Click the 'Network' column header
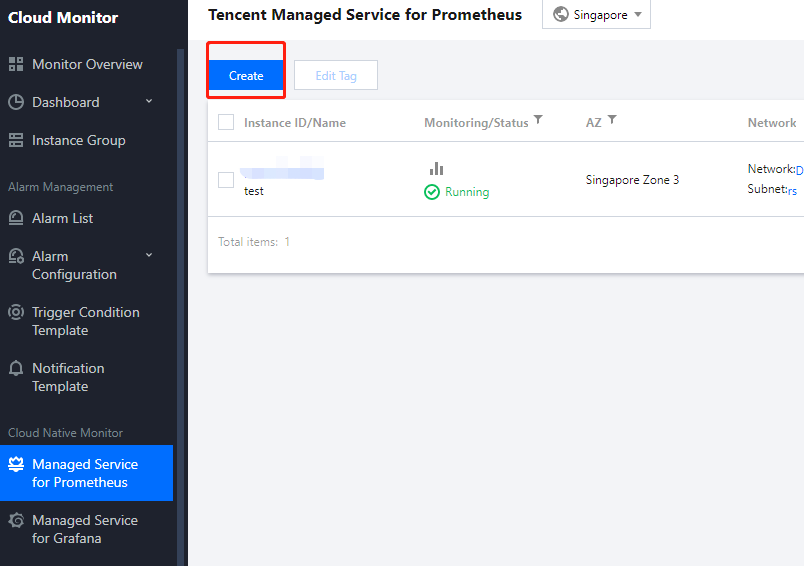The width and height of the screenshot is (804, 566). coord(772,123)
